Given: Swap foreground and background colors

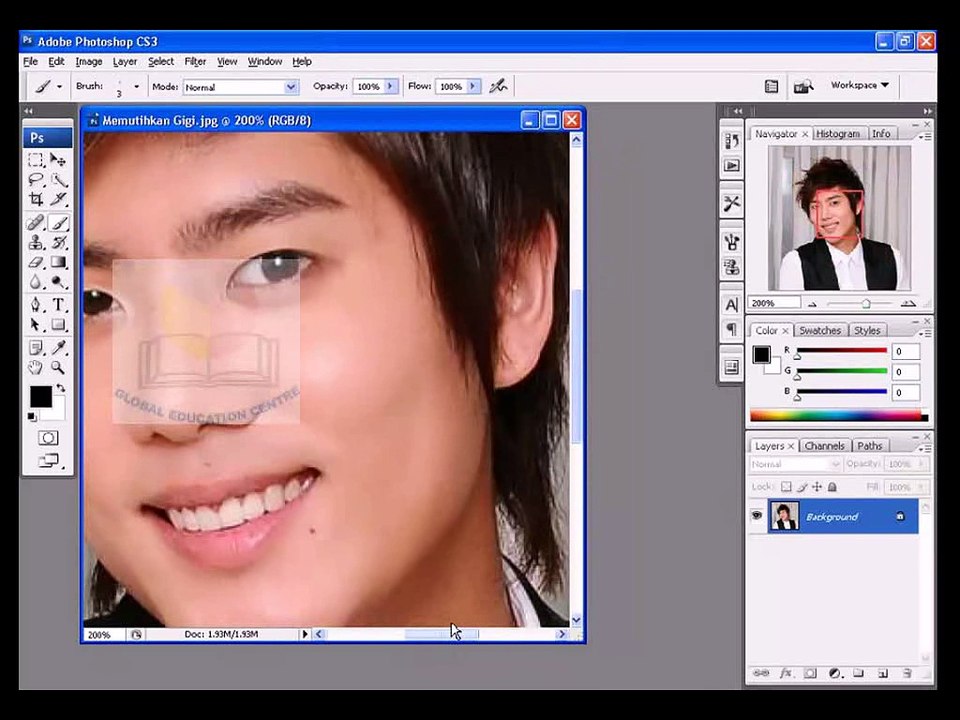Looking at the screenshot, I should (61, 388).
